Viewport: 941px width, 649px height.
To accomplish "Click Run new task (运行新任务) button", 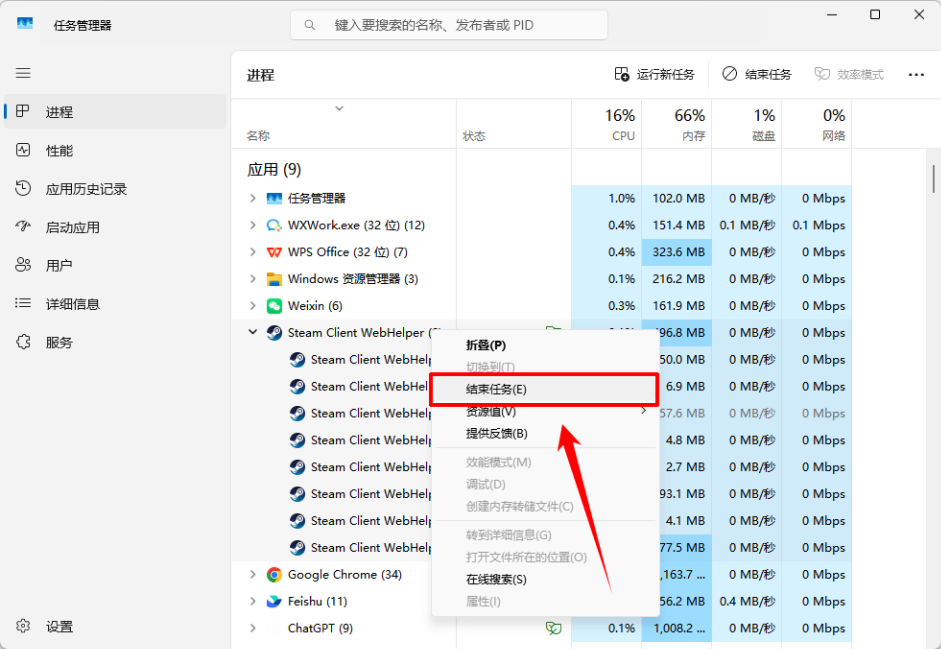I will [x=654, y=74].
